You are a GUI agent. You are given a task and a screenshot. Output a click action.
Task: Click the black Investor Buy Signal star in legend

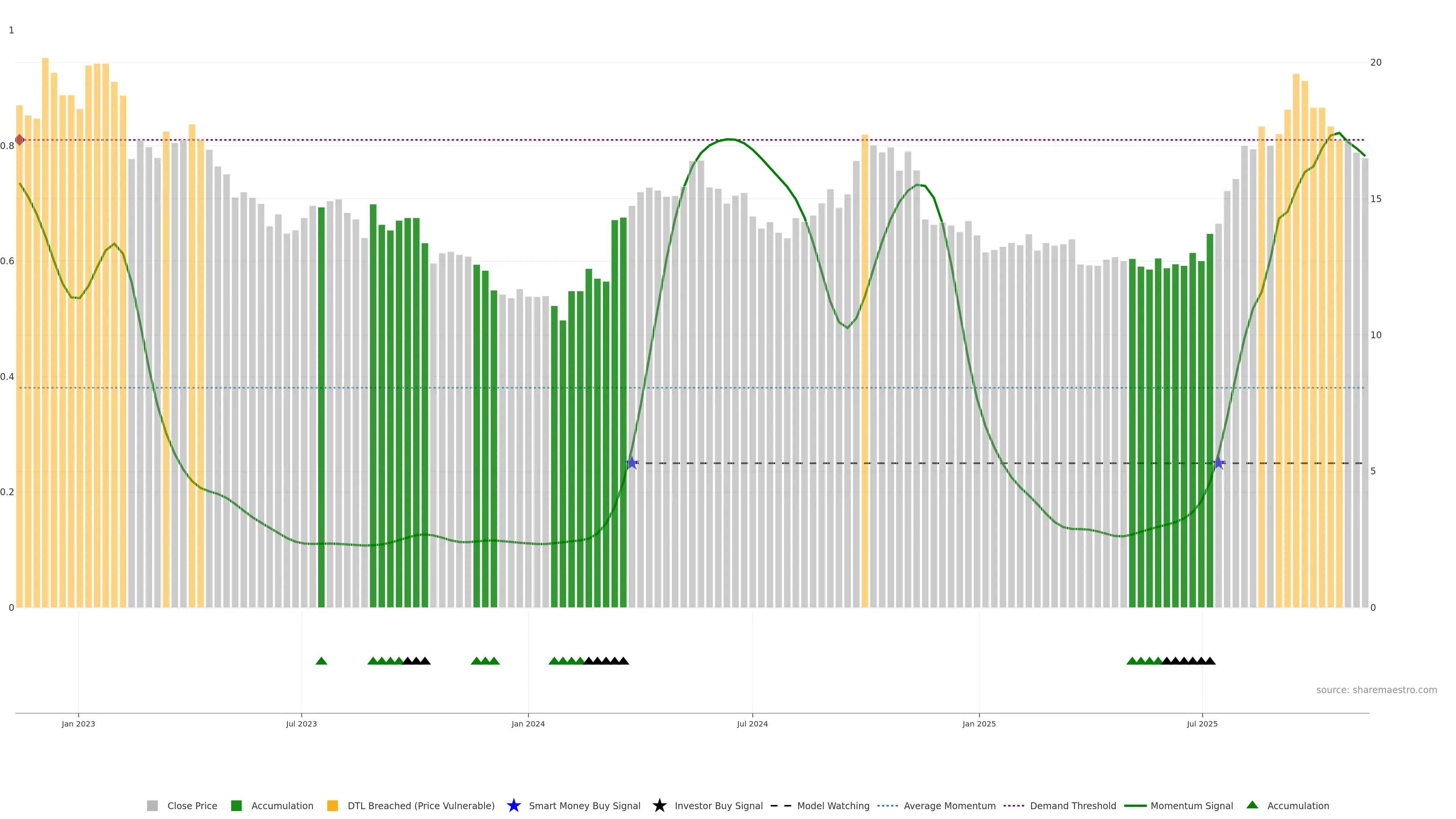point(659,805)
